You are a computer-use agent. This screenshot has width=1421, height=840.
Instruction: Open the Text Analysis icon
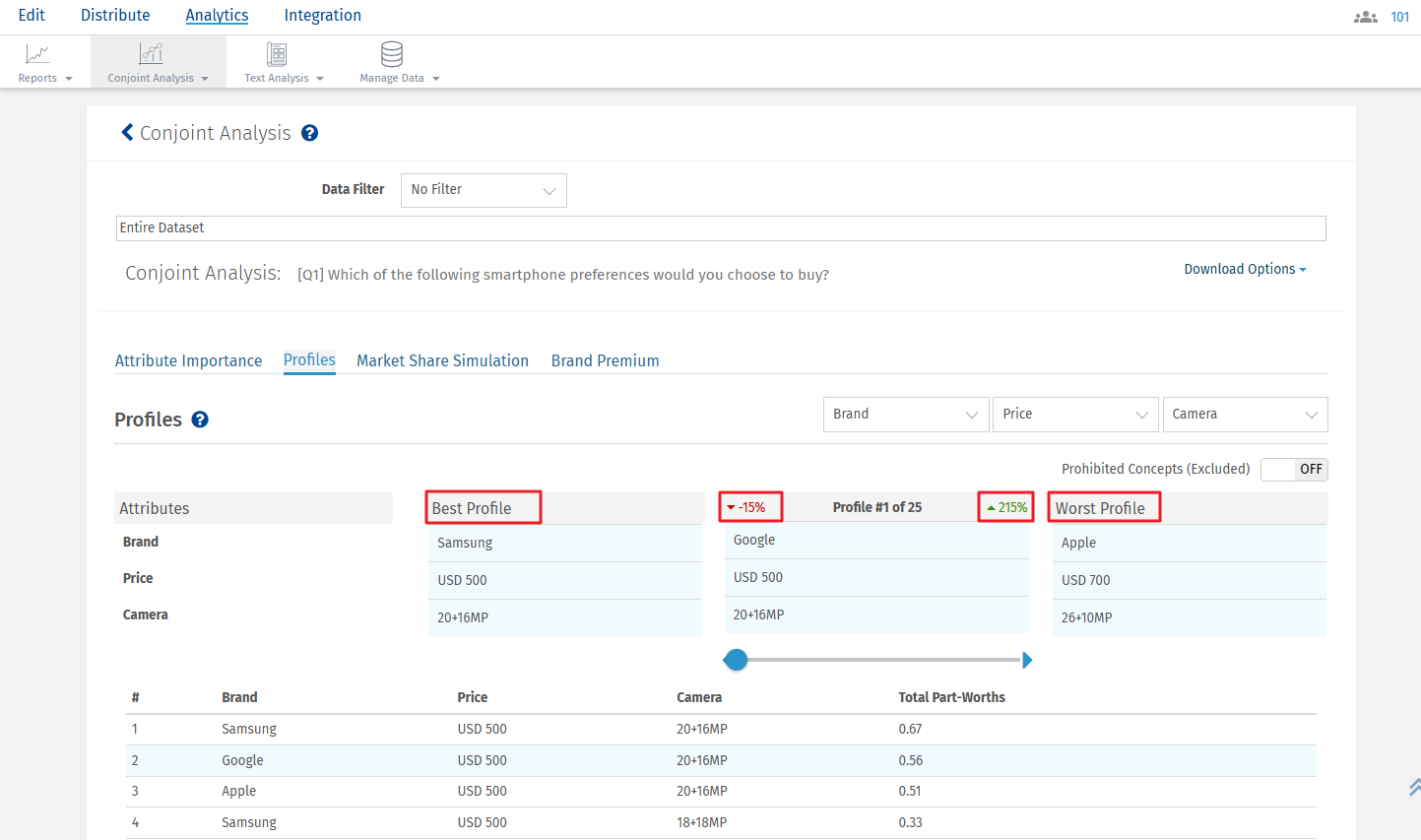tap(277, 54)
